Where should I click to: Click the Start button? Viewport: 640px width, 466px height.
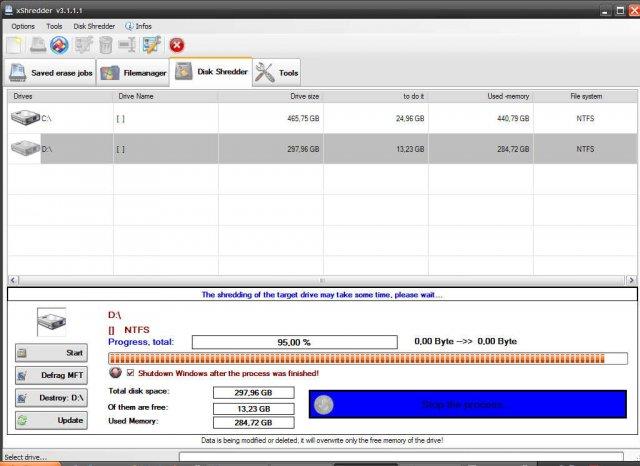click(x=51, y=353)
